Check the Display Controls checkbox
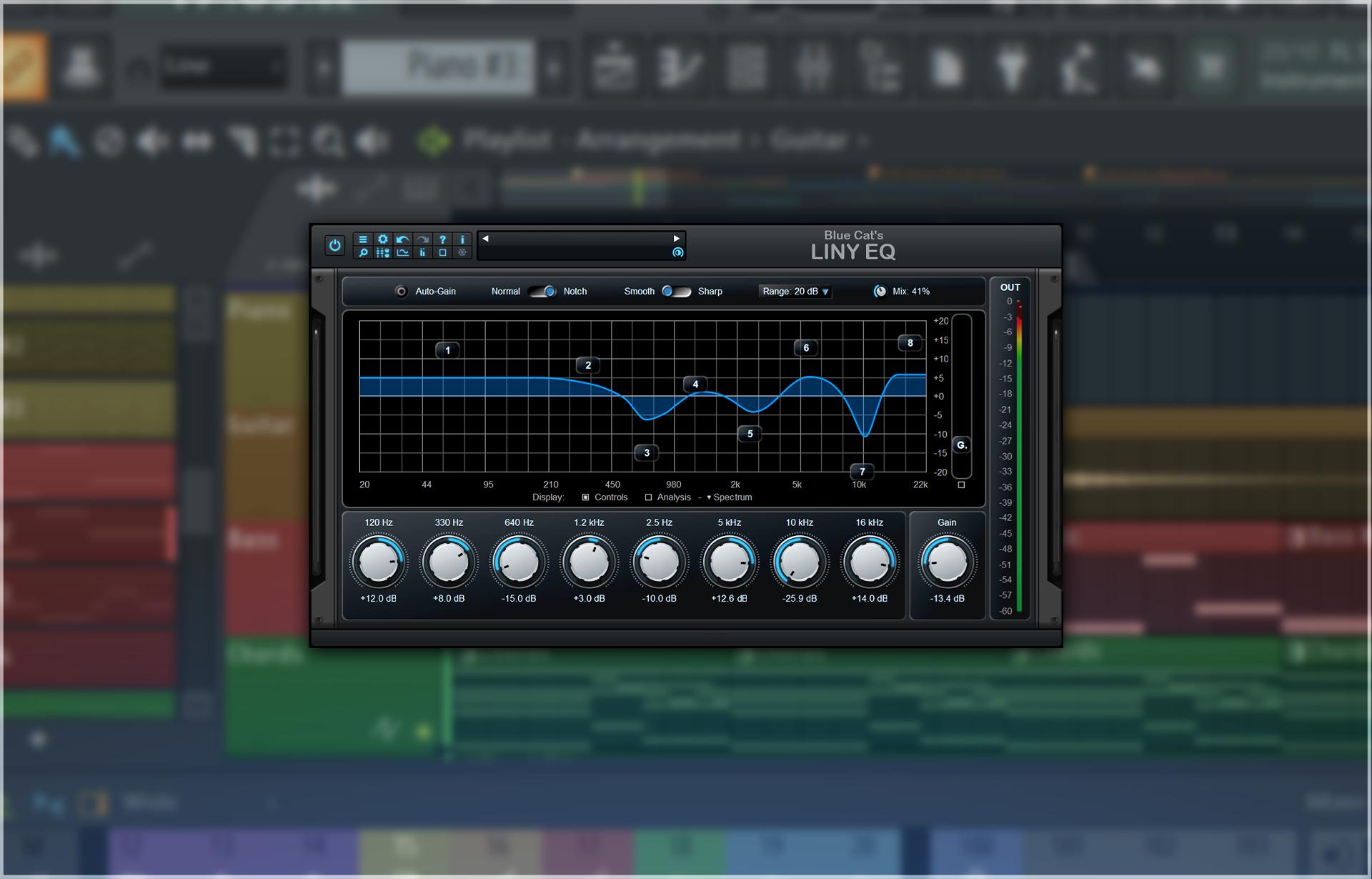The height and width of the screenshot is (879, 1372). click(586, 497)
